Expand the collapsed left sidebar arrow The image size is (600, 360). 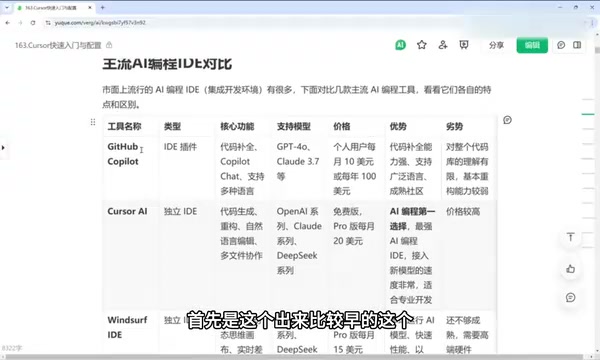click(x=3, y=147)
